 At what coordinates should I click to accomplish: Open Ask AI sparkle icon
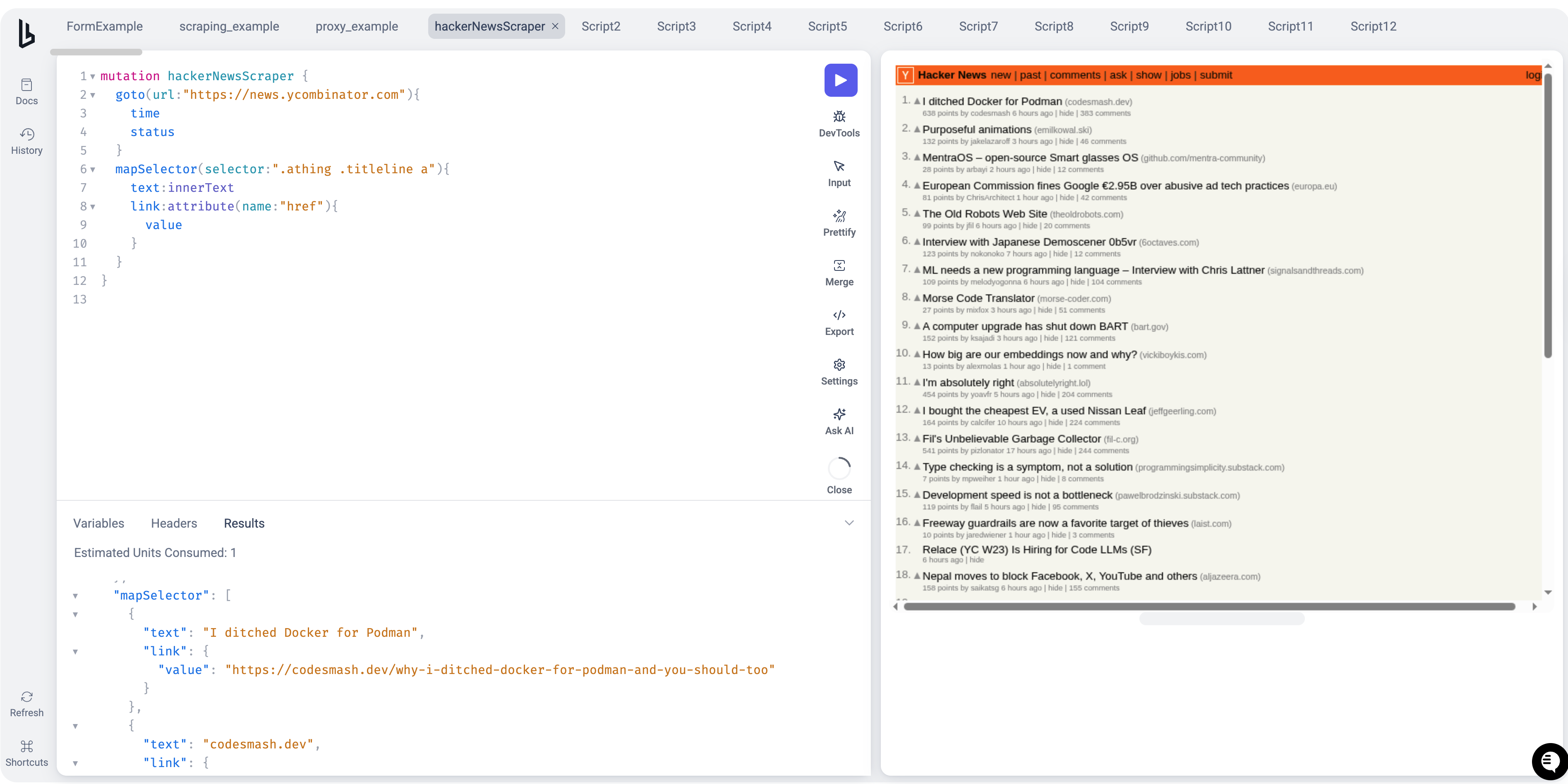(x=839, y=415)
